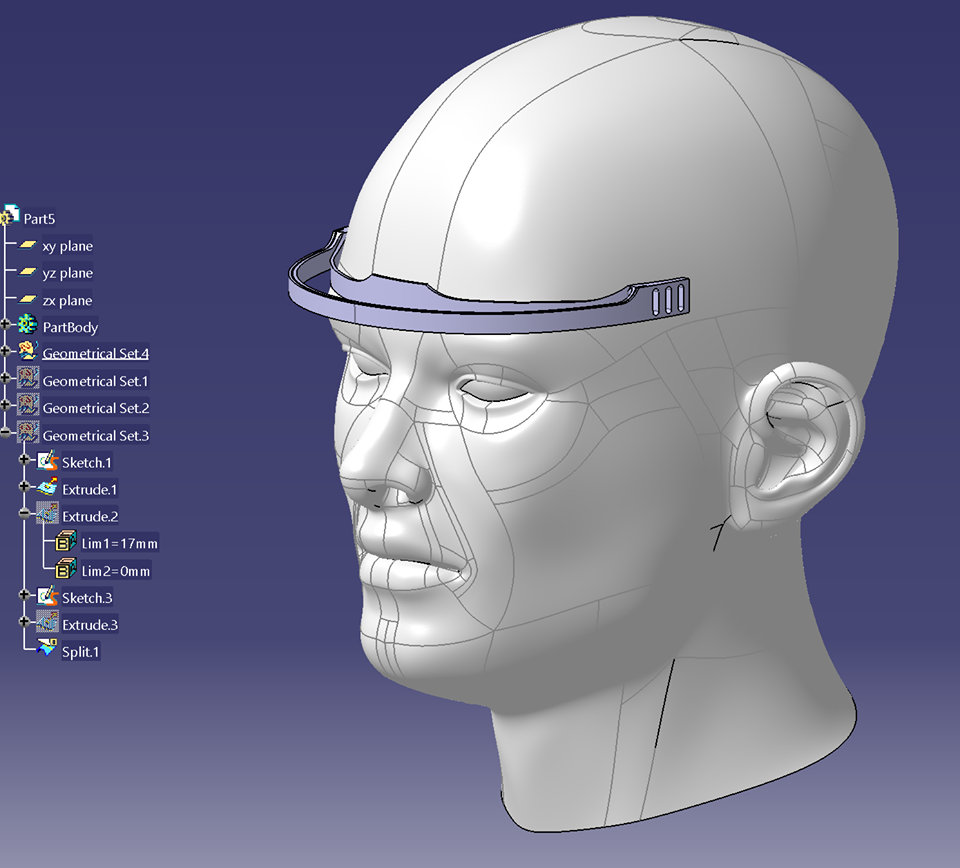
Task: Select the 'Lim1=17mm' parameter text
Action: 120,544
